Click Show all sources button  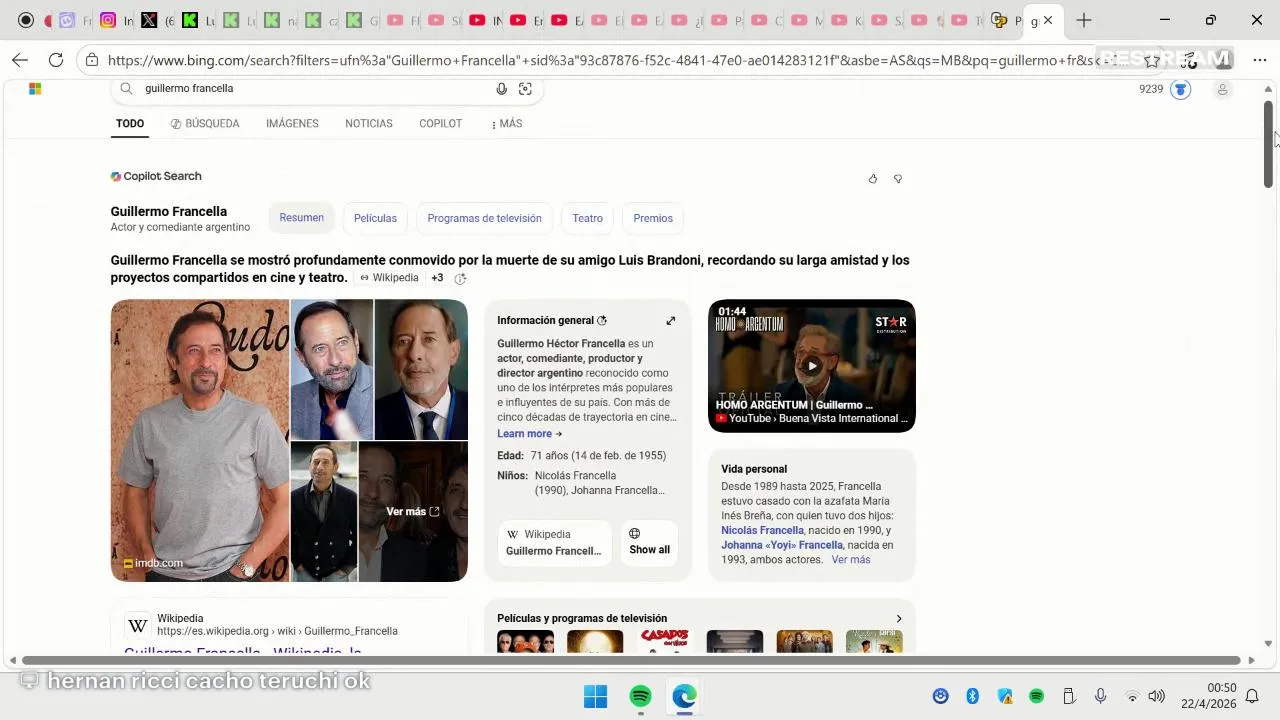[649, 542]
